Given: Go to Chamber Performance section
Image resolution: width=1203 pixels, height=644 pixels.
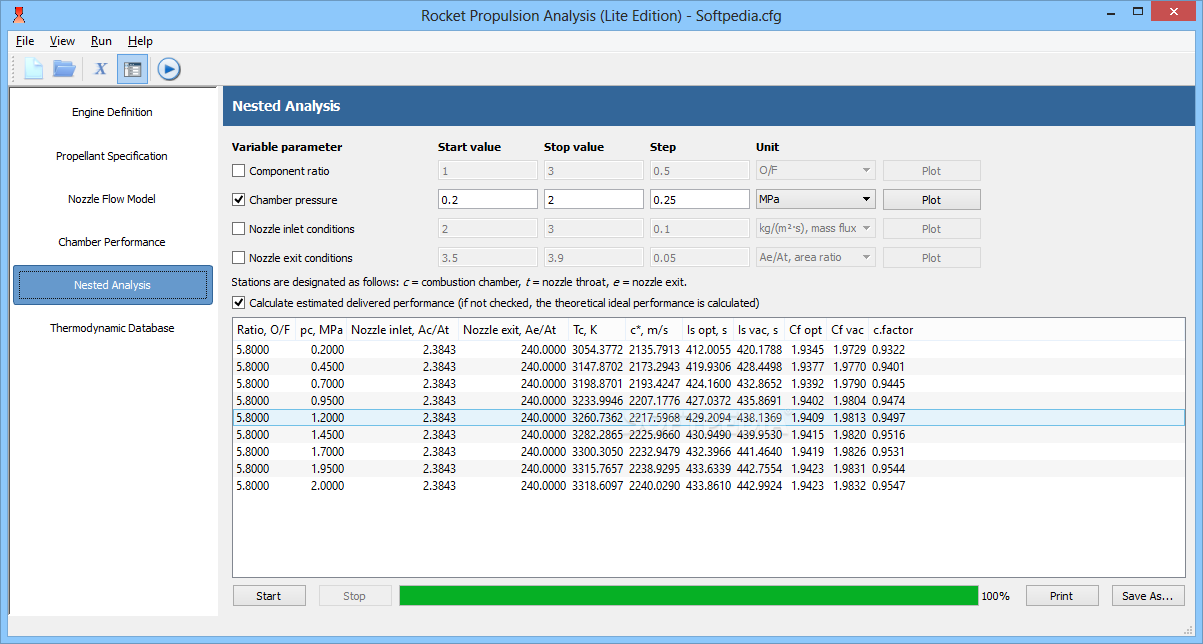Looking at the screenshot, I should point(112,242).
